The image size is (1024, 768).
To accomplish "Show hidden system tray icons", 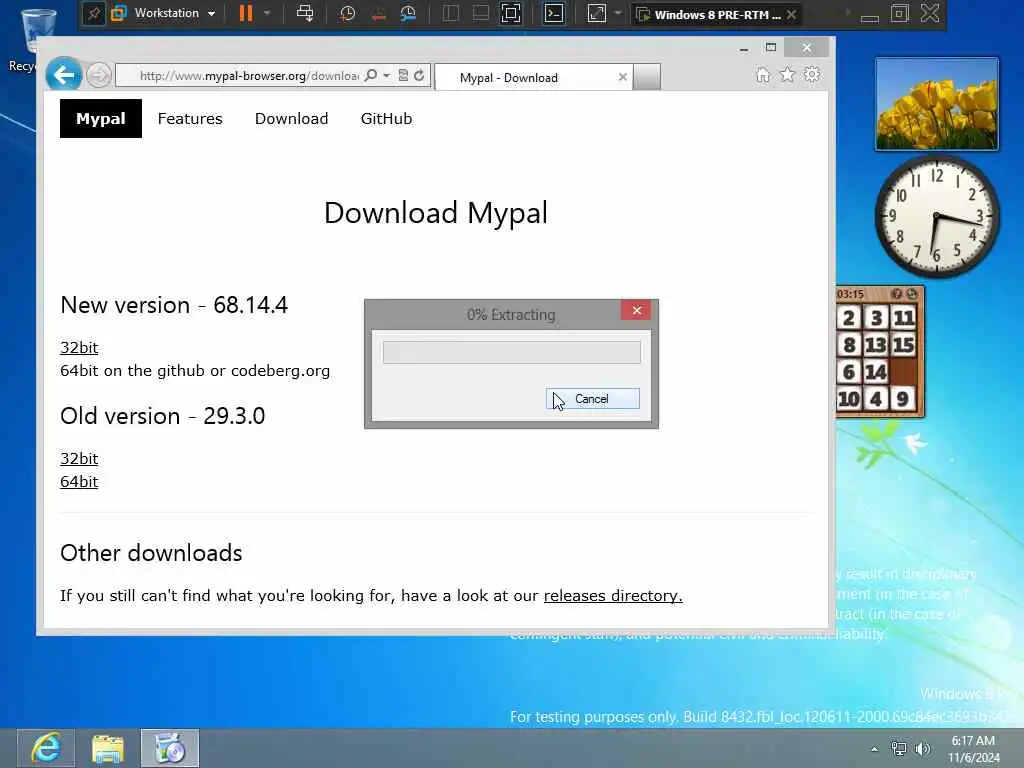I will pyautogui.click(x=874, y=749).
